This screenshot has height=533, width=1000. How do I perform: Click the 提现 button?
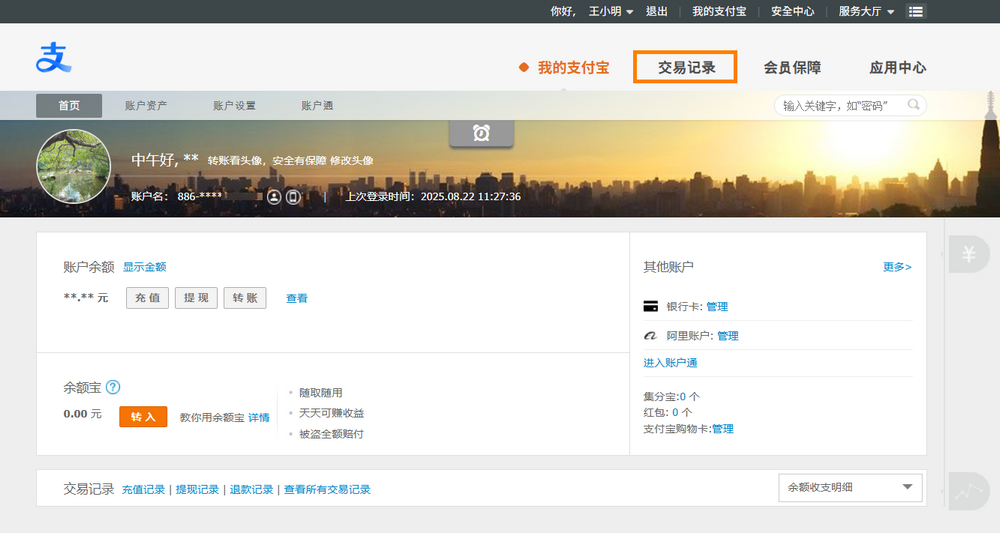[x=196, y=298]
